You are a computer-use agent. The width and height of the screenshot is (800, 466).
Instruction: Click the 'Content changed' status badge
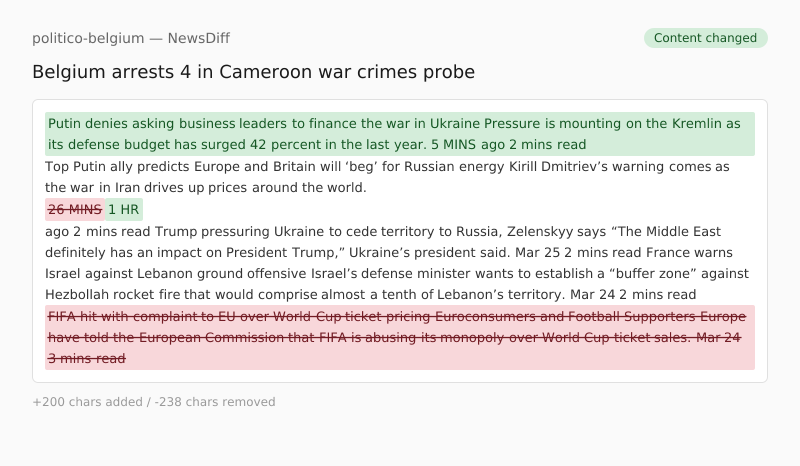tap(705, 38)
